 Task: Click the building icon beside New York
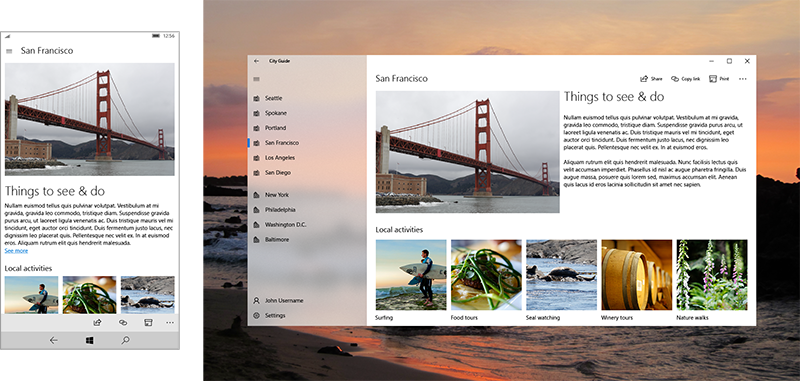click(x=256, y=195)
